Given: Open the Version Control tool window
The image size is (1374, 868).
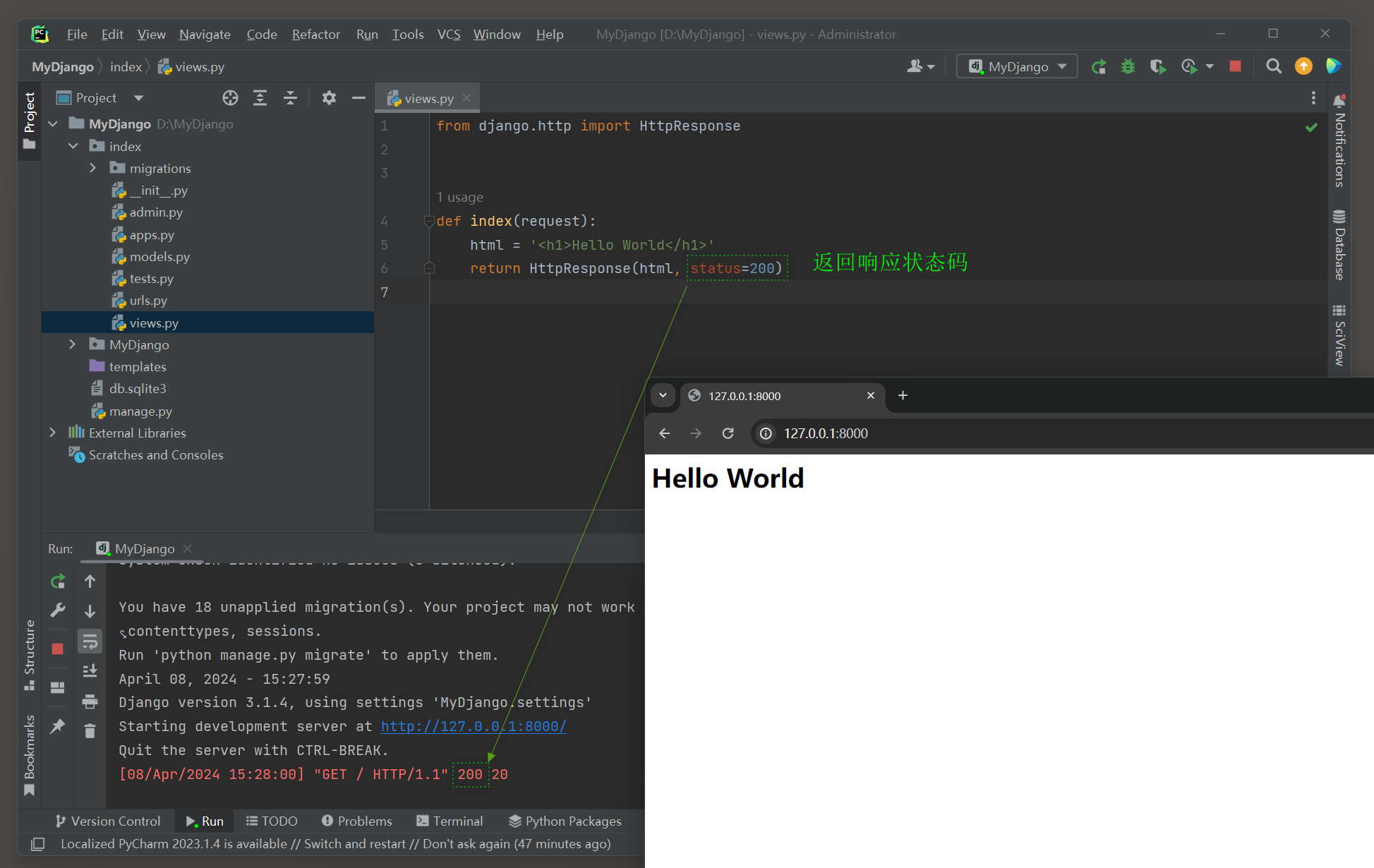Looking at the screenshot, I should coord(108,821).
